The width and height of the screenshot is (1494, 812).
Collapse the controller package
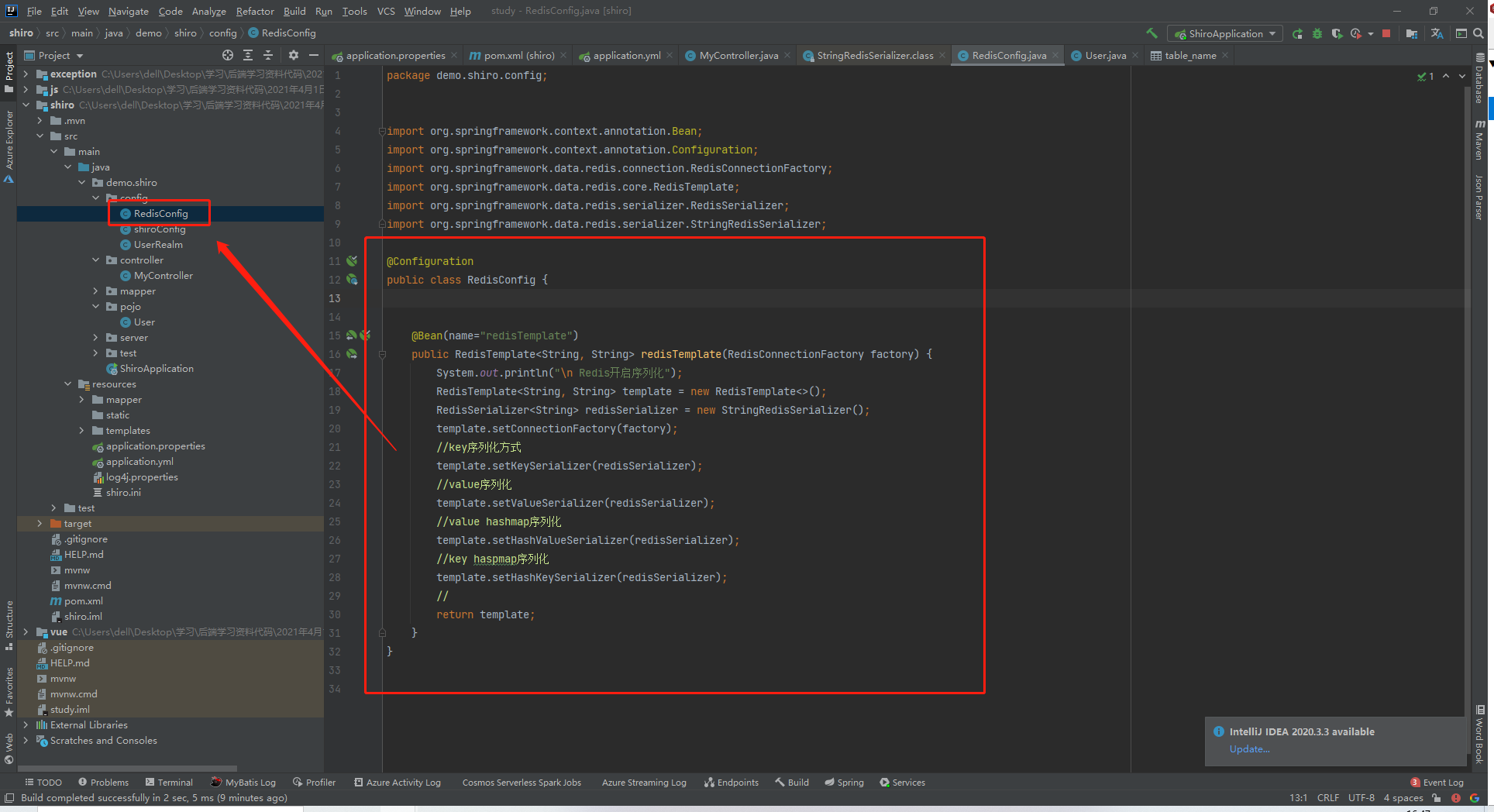(95, 260)
